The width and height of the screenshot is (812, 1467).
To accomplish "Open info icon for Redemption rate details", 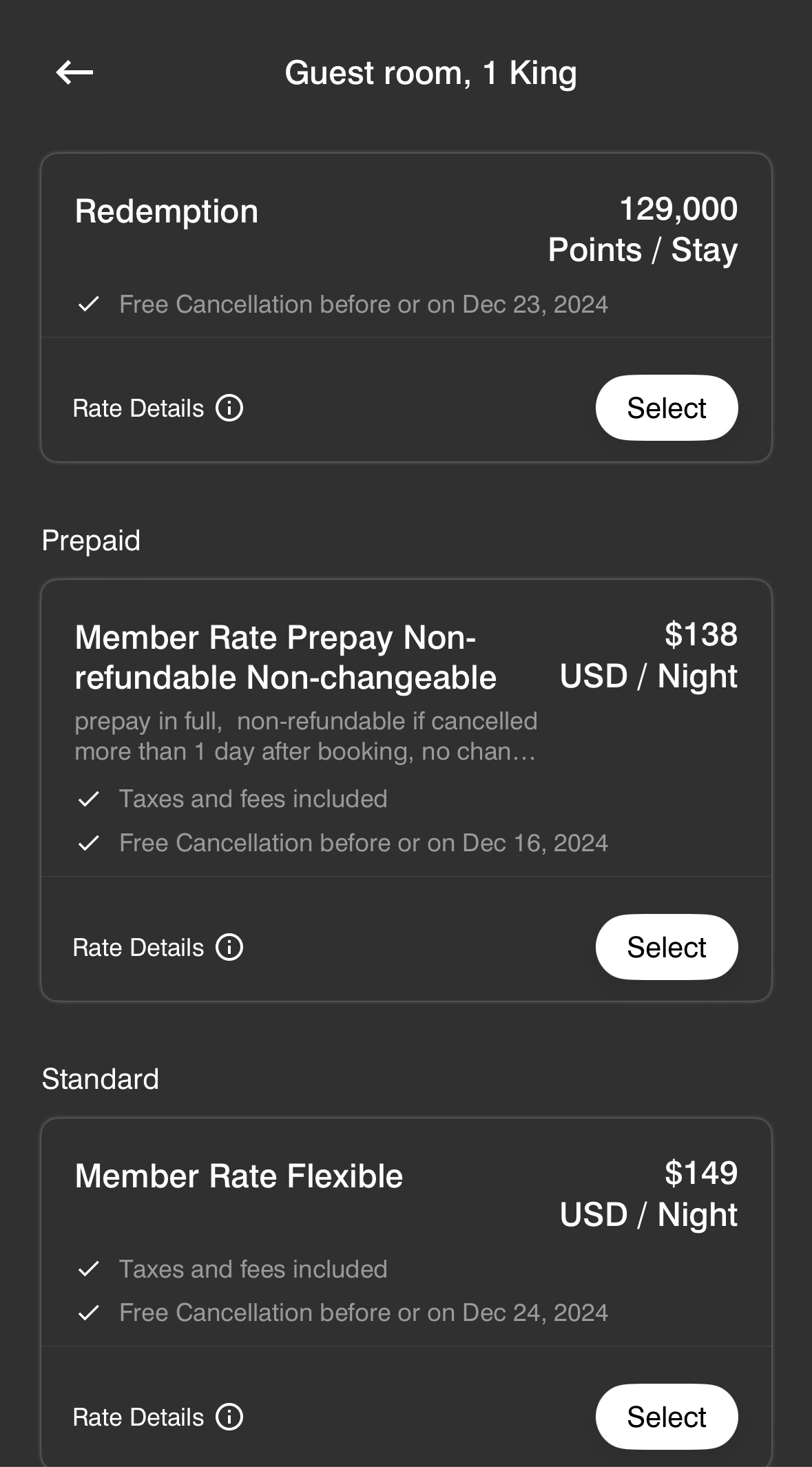I will pyautogui.click(x=229, y=408).
